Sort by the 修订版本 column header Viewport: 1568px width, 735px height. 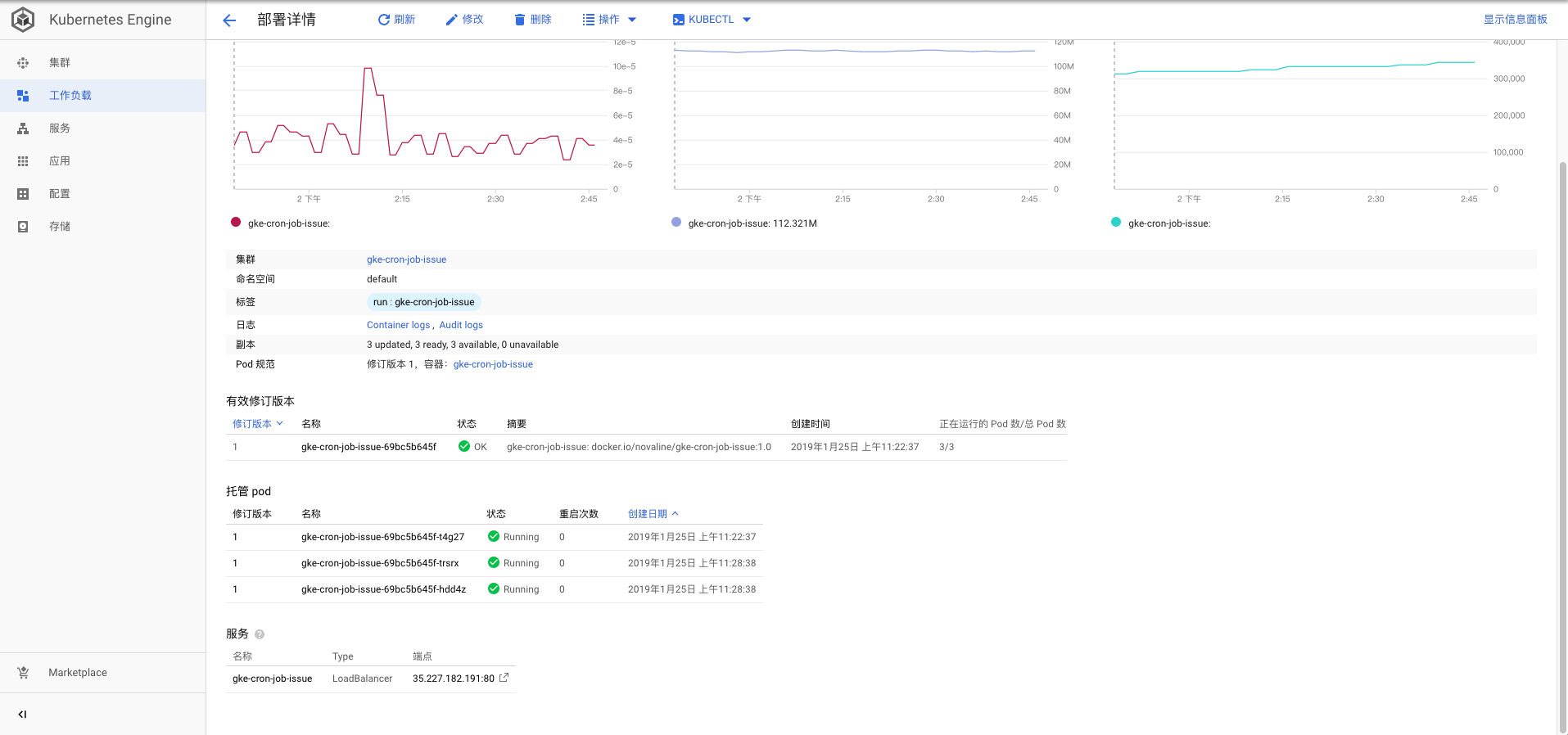click(x=257, y=424)
